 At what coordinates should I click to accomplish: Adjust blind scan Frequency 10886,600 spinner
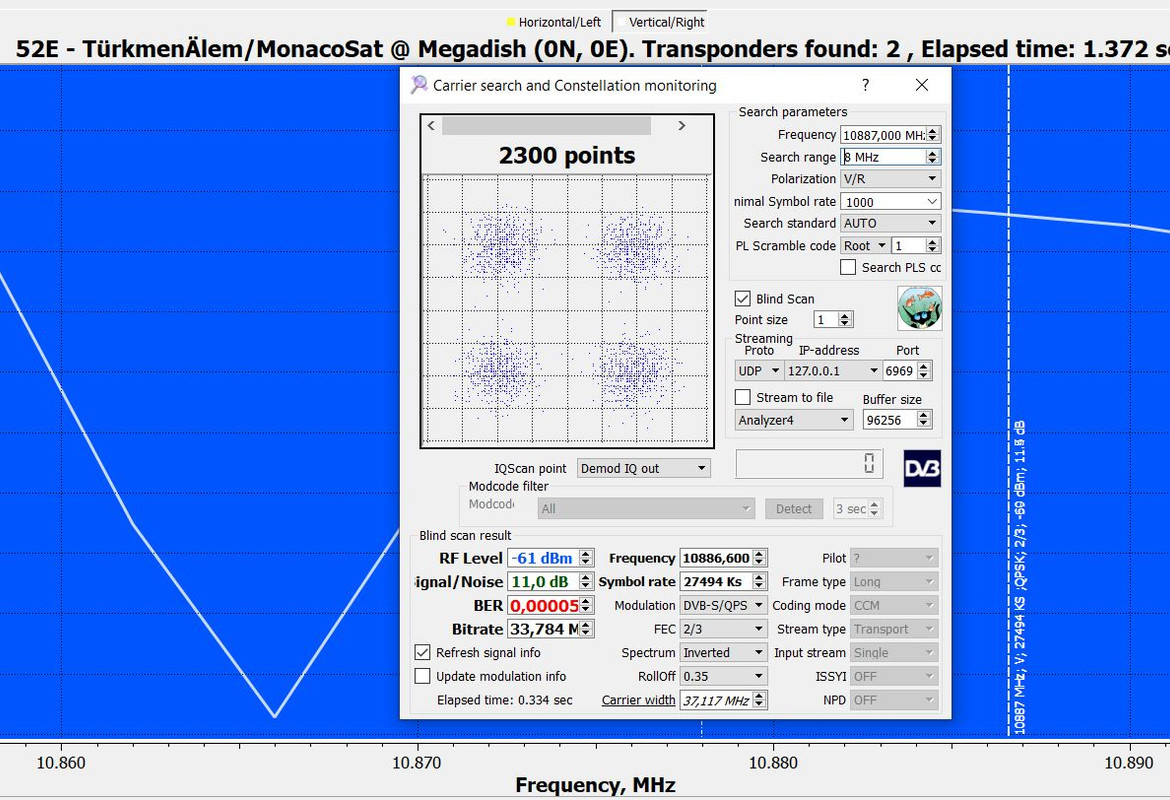760,558
